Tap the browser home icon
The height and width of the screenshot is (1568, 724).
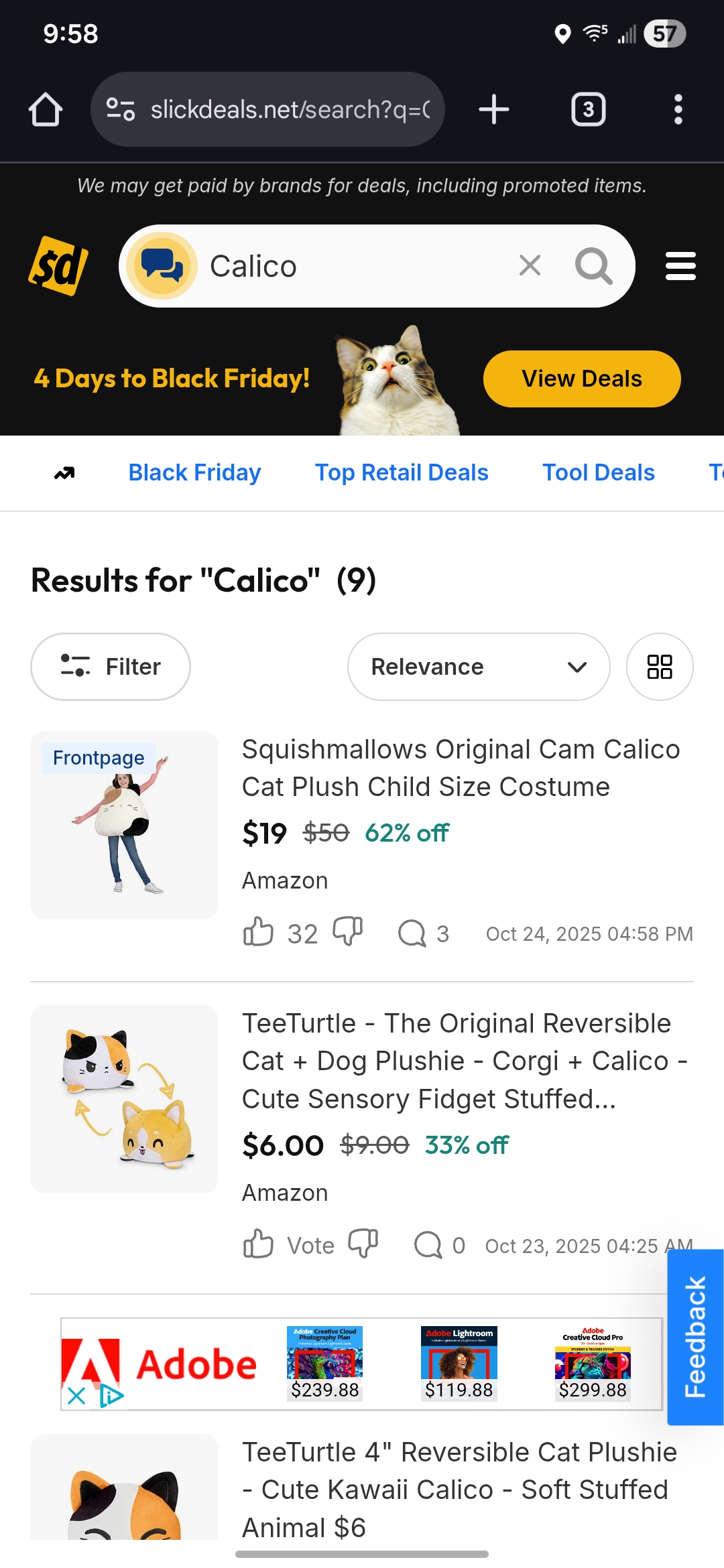coord(46,109)
